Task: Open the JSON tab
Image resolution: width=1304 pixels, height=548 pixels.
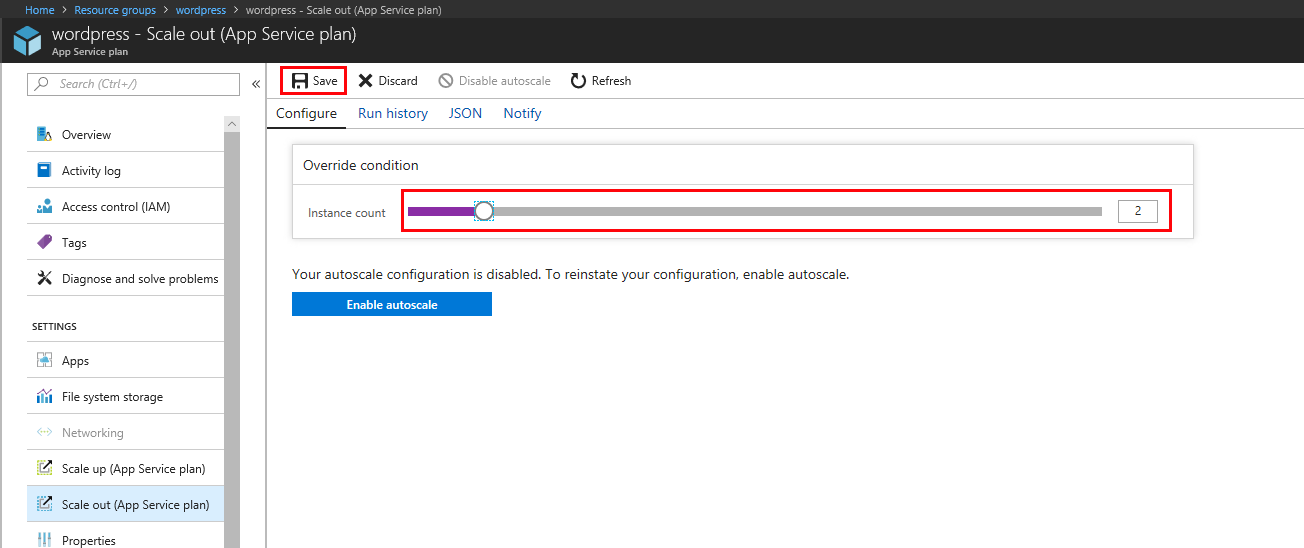Action: 465,113
